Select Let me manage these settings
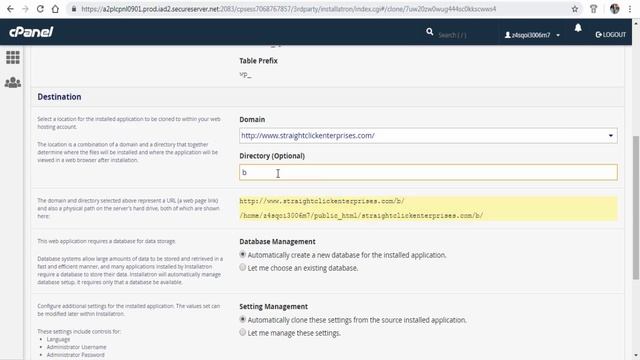 pos(242,332)
